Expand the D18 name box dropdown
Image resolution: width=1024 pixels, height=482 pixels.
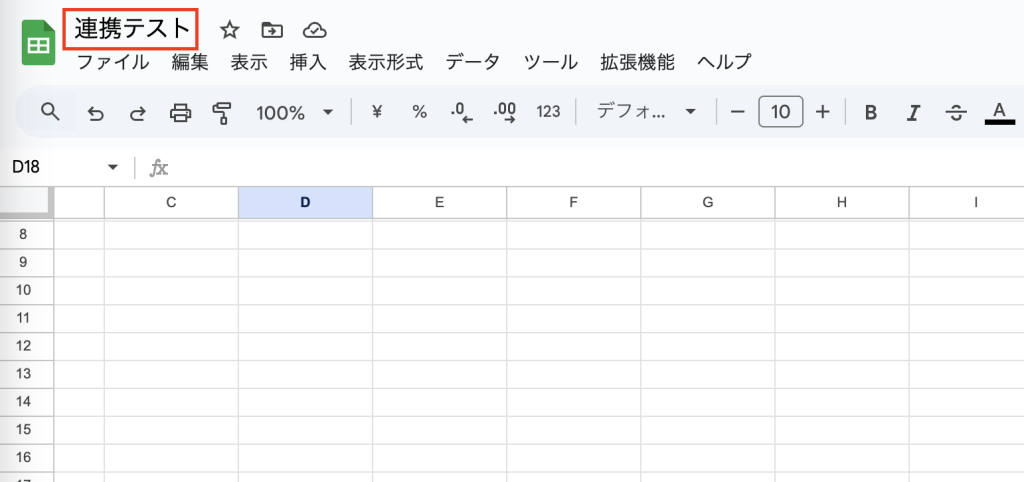coord(113,167)
